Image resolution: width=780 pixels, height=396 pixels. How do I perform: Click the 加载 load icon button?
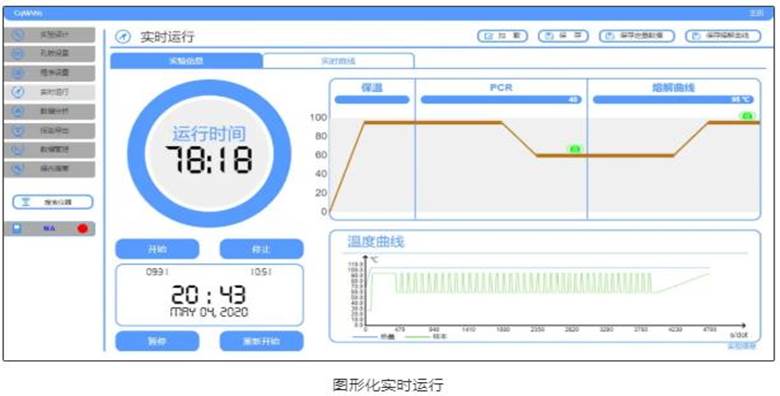click(x=502, y=36)
